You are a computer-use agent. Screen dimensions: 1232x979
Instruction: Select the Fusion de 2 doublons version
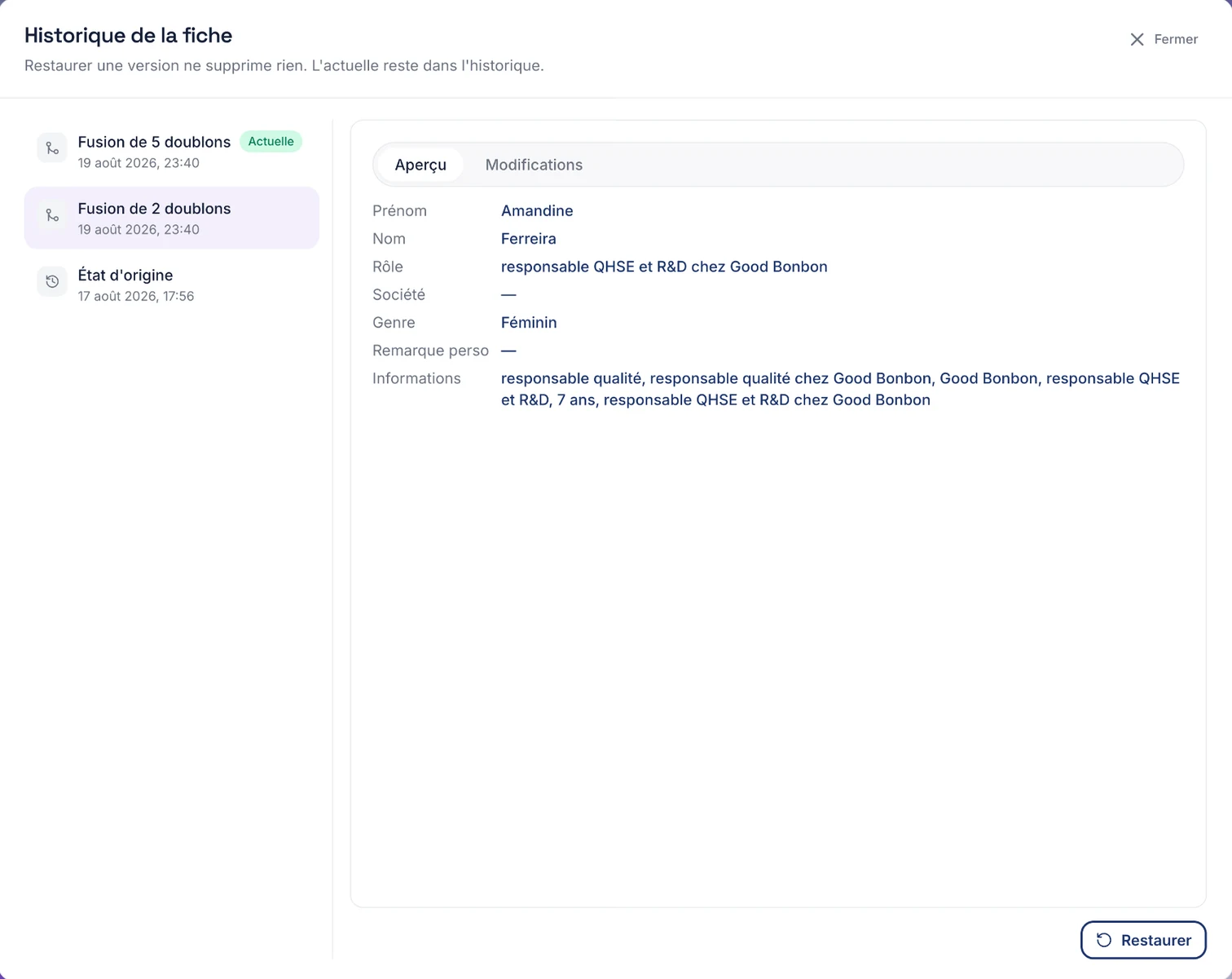click(x=172, y=218)
